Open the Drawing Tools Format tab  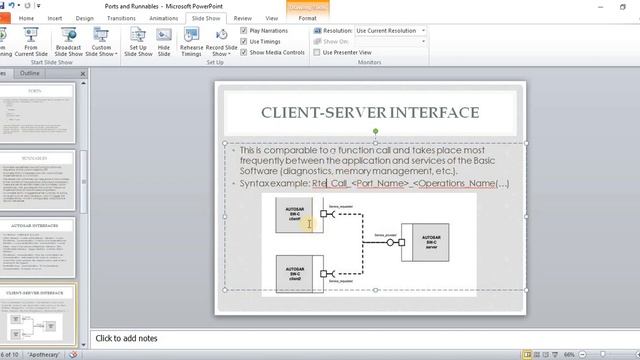[307, 18]
